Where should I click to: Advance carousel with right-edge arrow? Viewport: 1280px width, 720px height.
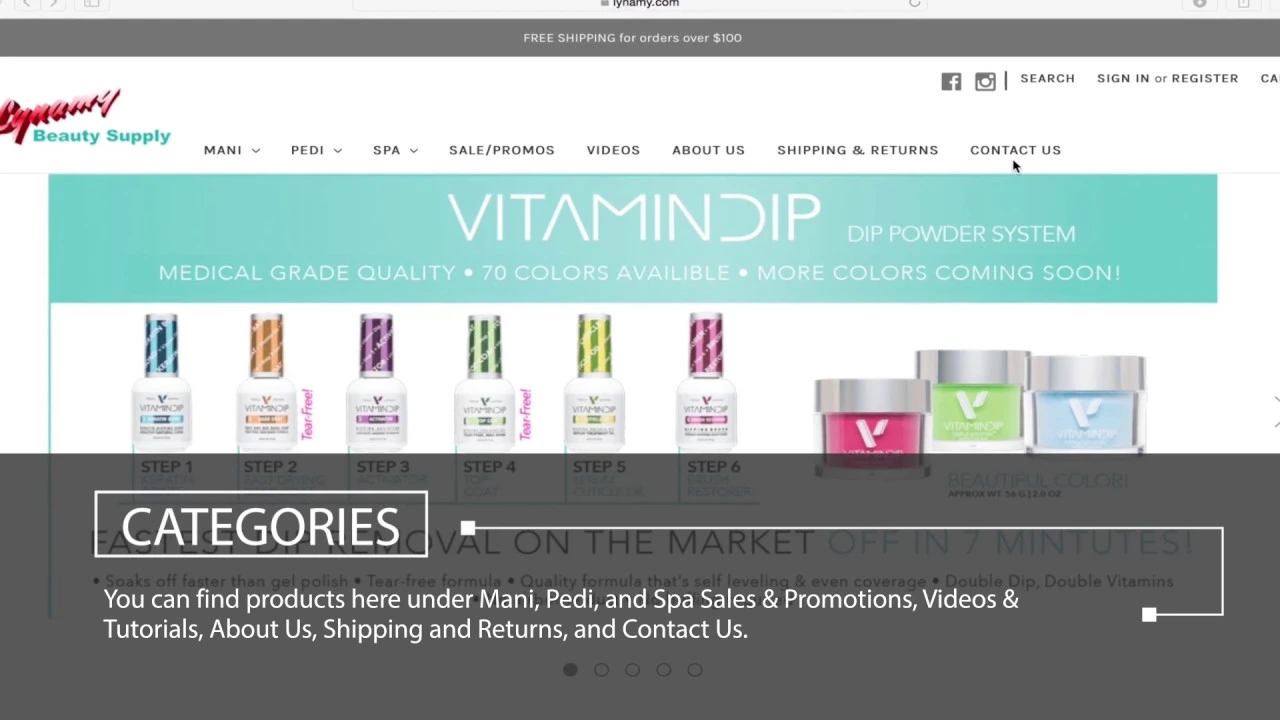(x=1275, y=412)
